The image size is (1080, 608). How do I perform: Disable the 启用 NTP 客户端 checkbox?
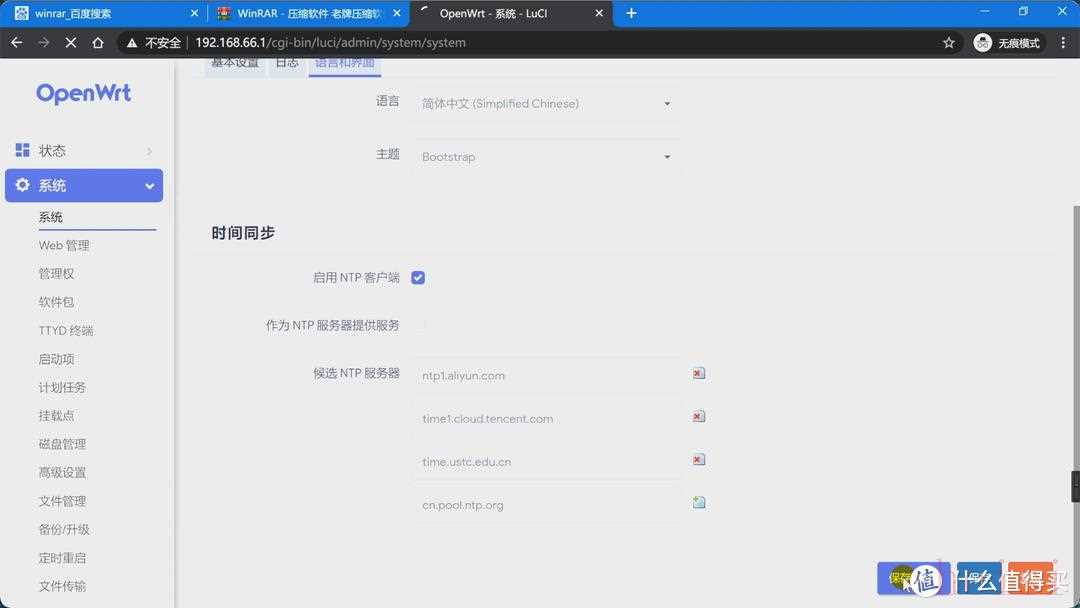click(418, 278)
